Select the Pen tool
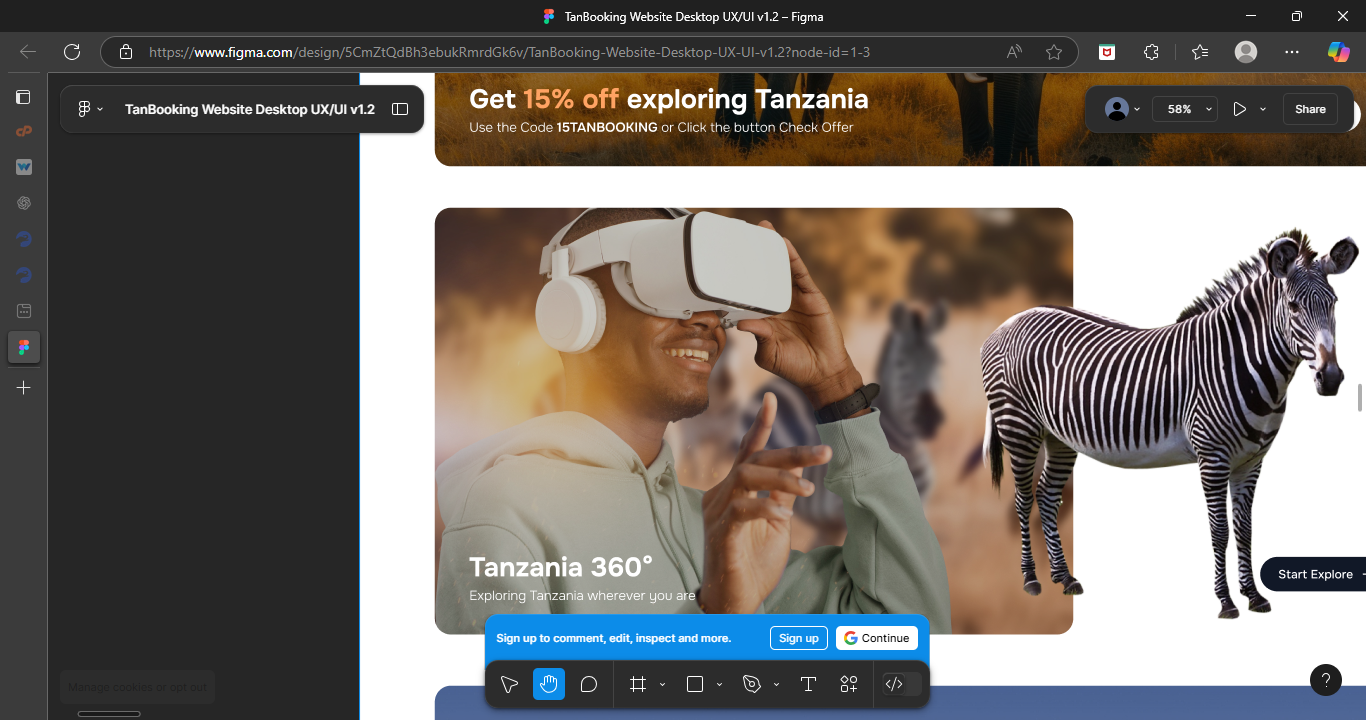The width and height of the screenshot is (1366, 720). [752, 684]
